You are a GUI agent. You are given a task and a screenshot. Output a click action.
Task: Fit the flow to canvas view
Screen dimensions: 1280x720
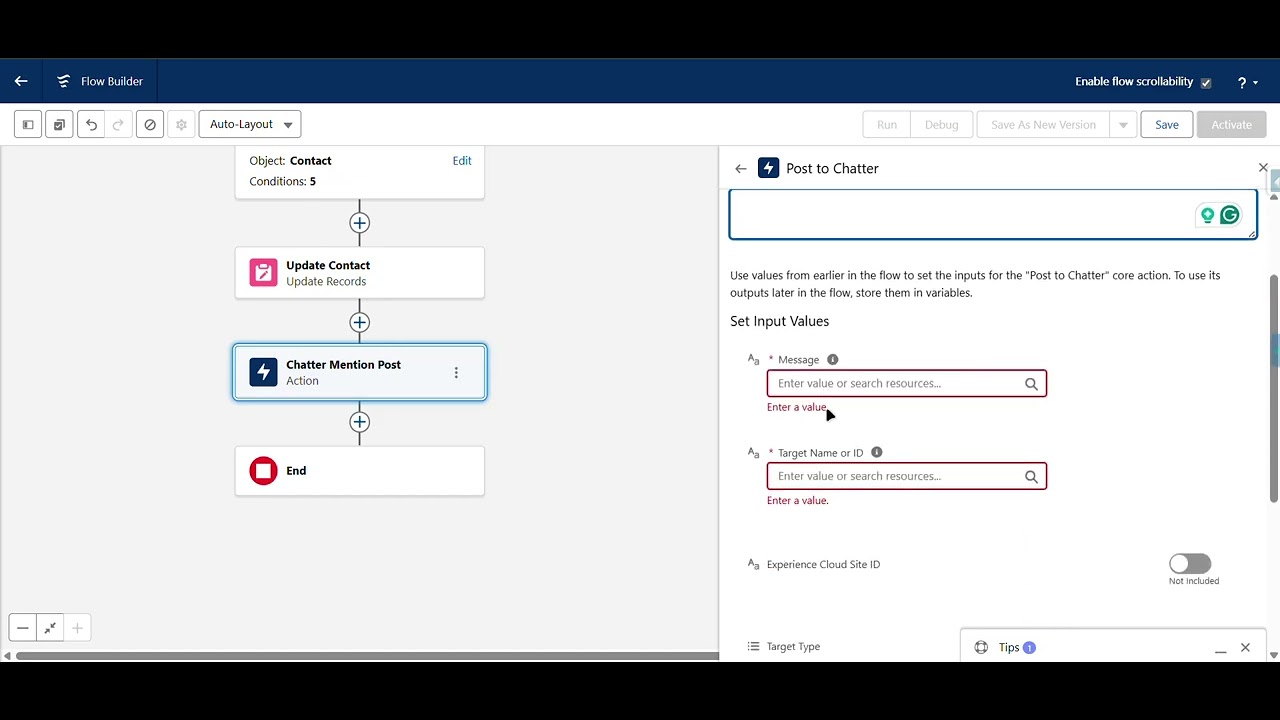(50, 628)
